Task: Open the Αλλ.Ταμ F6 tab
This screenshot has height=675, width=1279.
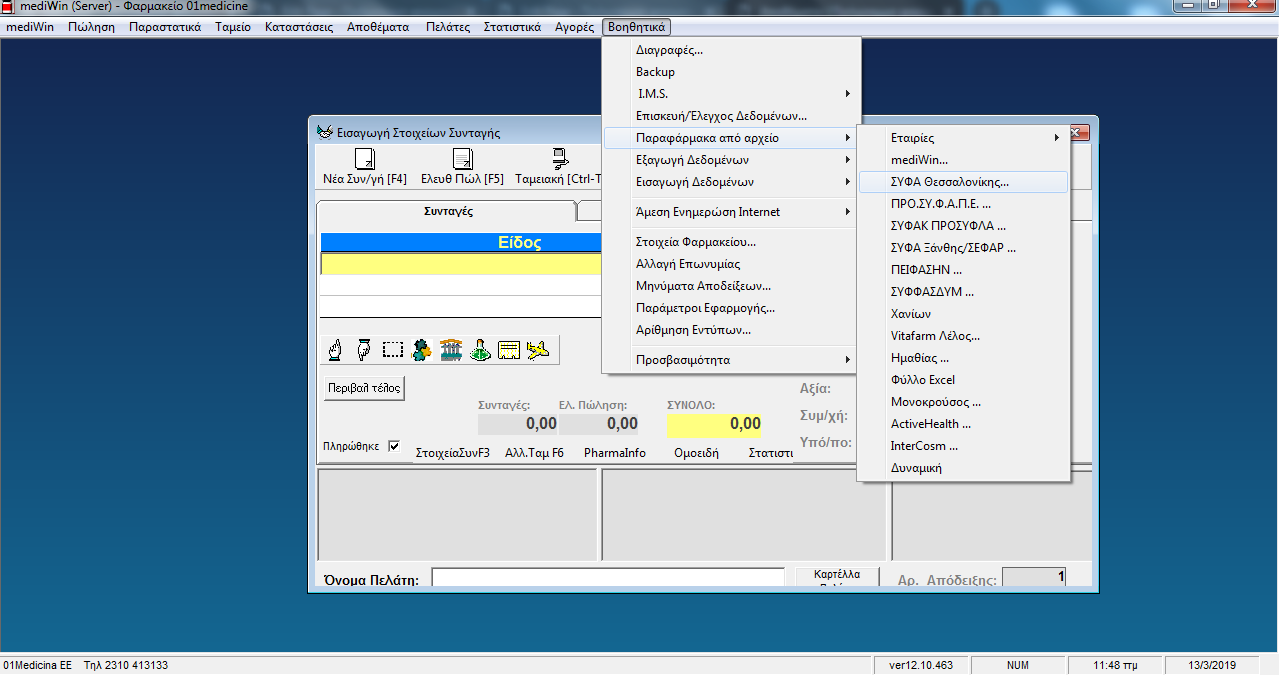Action: pos(534,453)
